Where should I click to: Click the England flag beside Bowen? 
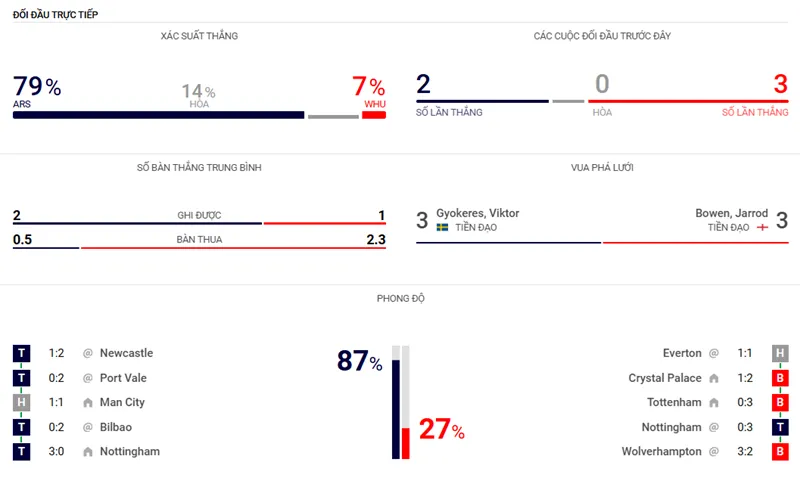click(x=762, y=228)
